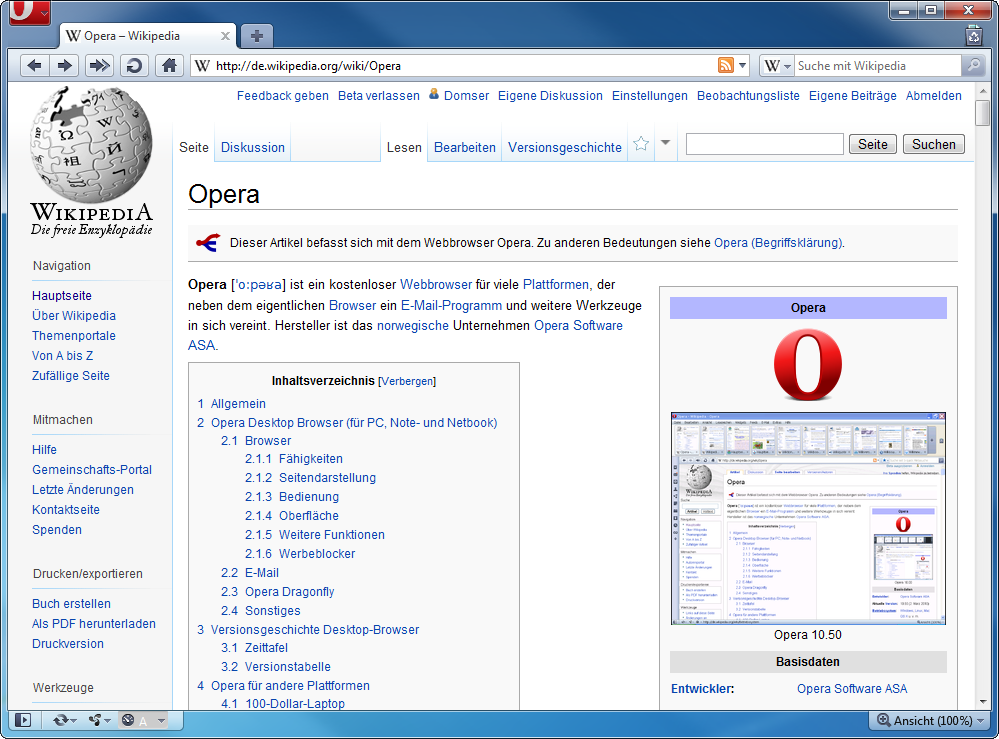Open the search engine W dropdown
Viewport: 999px width, 739px height.
click(x=777, y=65)
